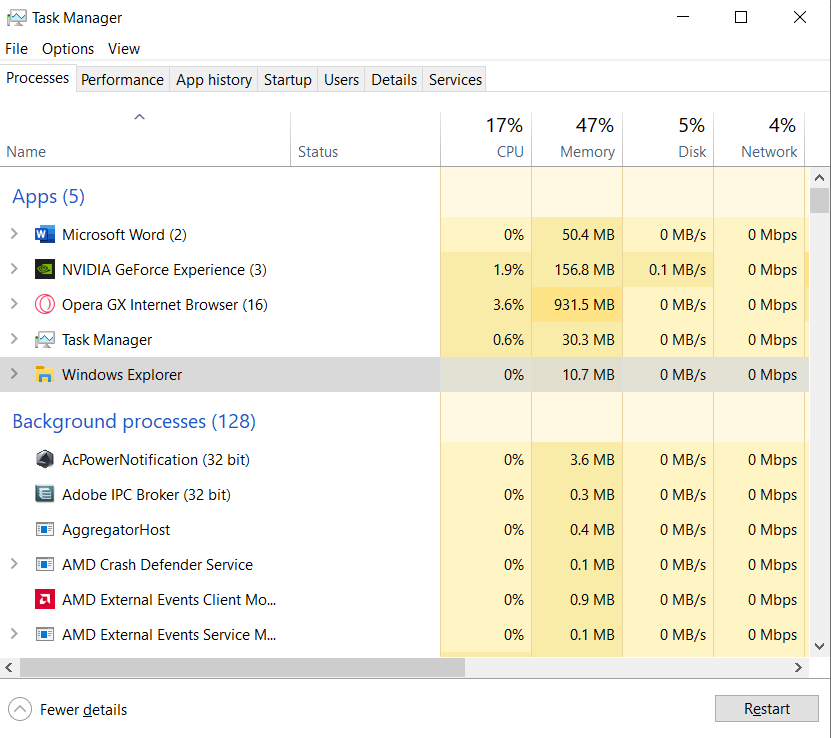The image size is (831, 738).
Task: Click the Apps (5) group heading
Action: click(x=48, y=197)
